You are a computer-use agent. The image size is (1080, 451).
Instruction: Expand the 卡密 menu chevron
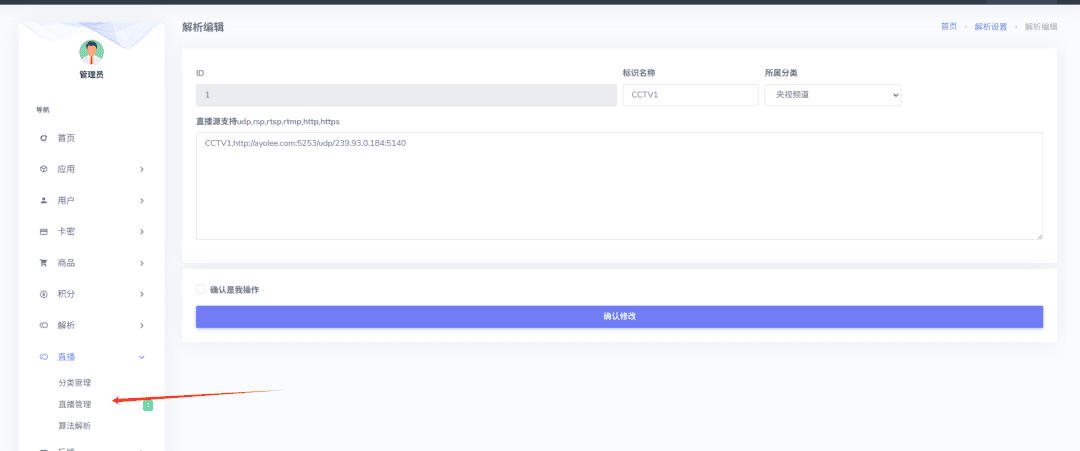(x=142, y=232)
